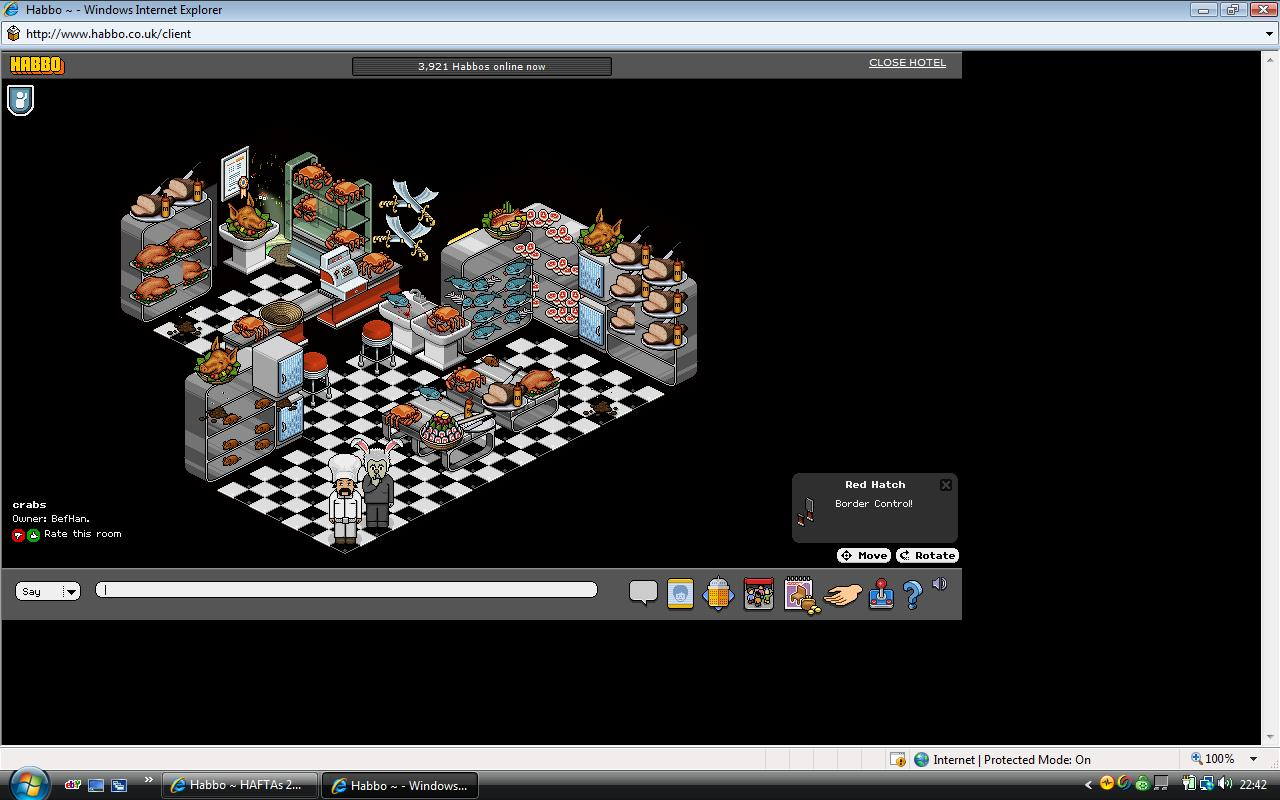The image size is (1280, 800).
Task: Click the CLOSE HOTEL link
Action: click(907, 62)
